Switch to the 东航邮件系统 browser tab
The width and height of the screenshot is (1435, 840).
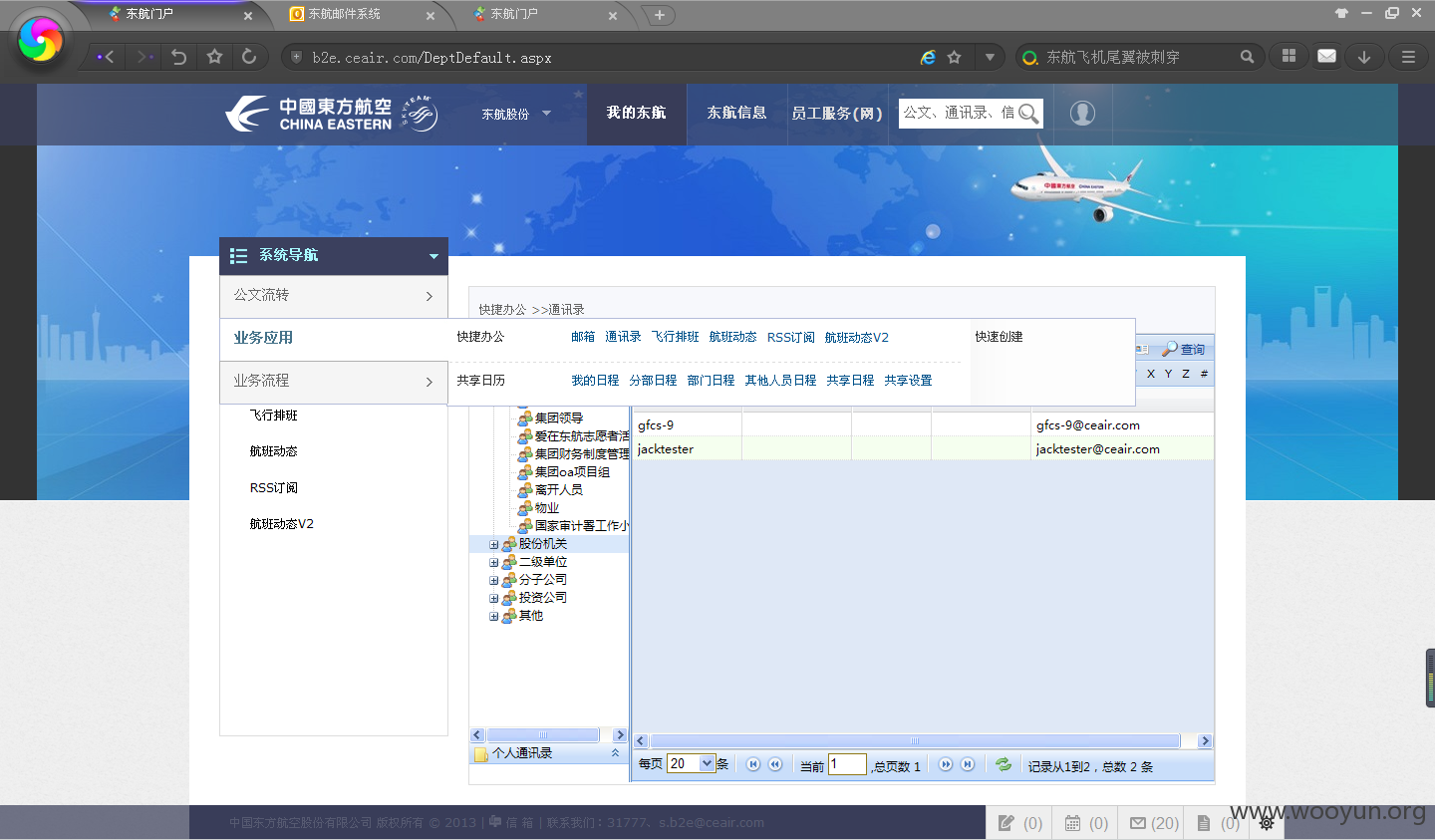pyautogui.click(x=344, y=14)
